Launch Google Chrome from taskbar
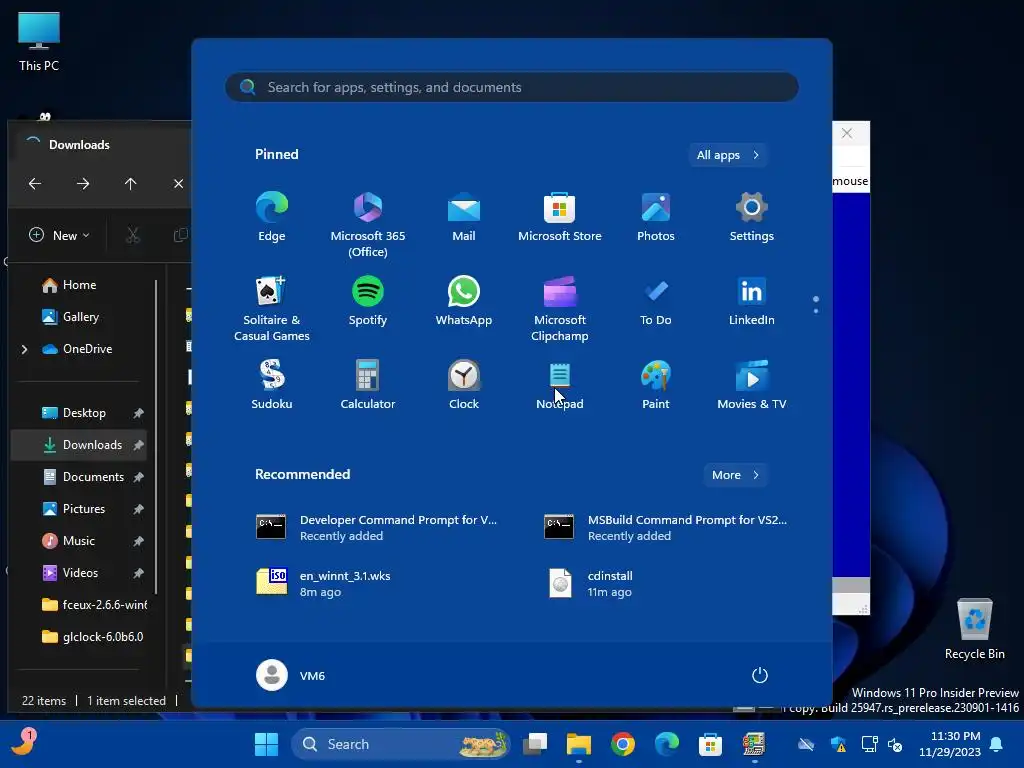The height and width of the screenshot is (768, 1024). tap(623, 744)
